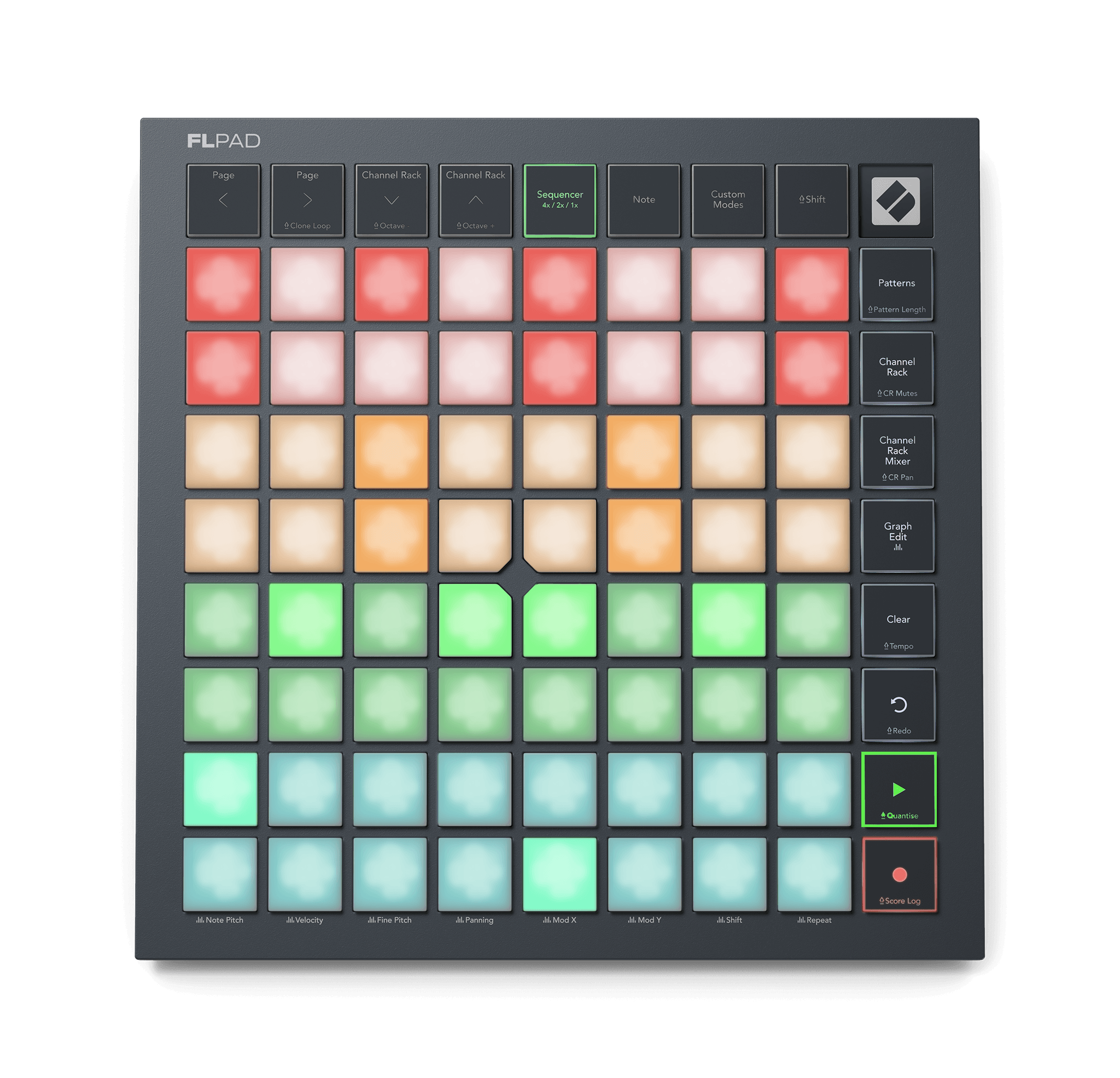Image resolution: width=1120 pixels, height=1078 pixels.
Task: Hit the green Play button
Action: 899,789
